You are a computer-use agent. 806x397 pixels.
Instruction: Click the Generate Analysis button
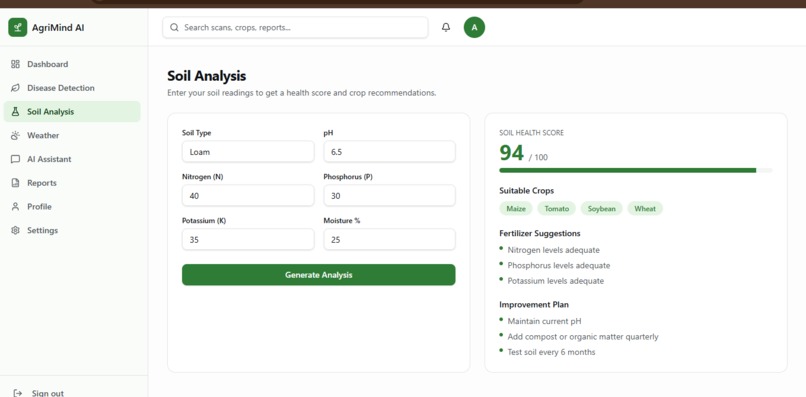pyautogui.click(x=319, y=275)
